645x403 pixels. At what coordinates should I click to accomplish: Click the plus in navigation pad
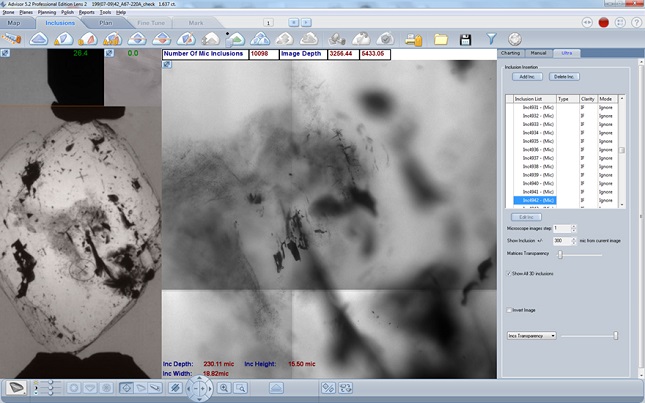[x=202, y=389]
